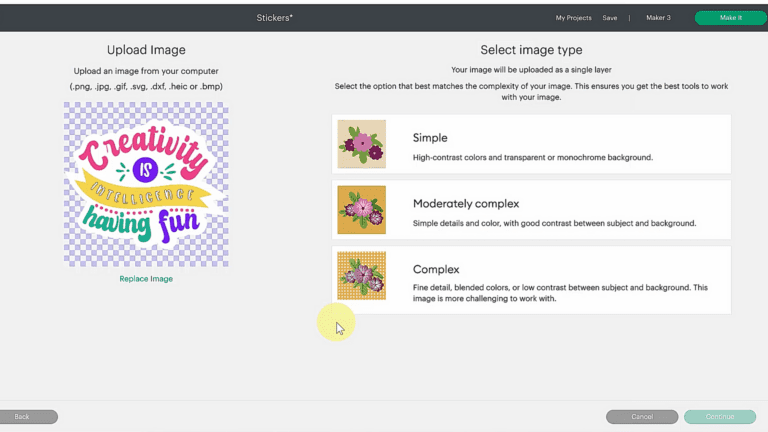This screenshot has height=432, width=768.
Task: Click the Upload Image heading
Action: [x=146, y=50]
